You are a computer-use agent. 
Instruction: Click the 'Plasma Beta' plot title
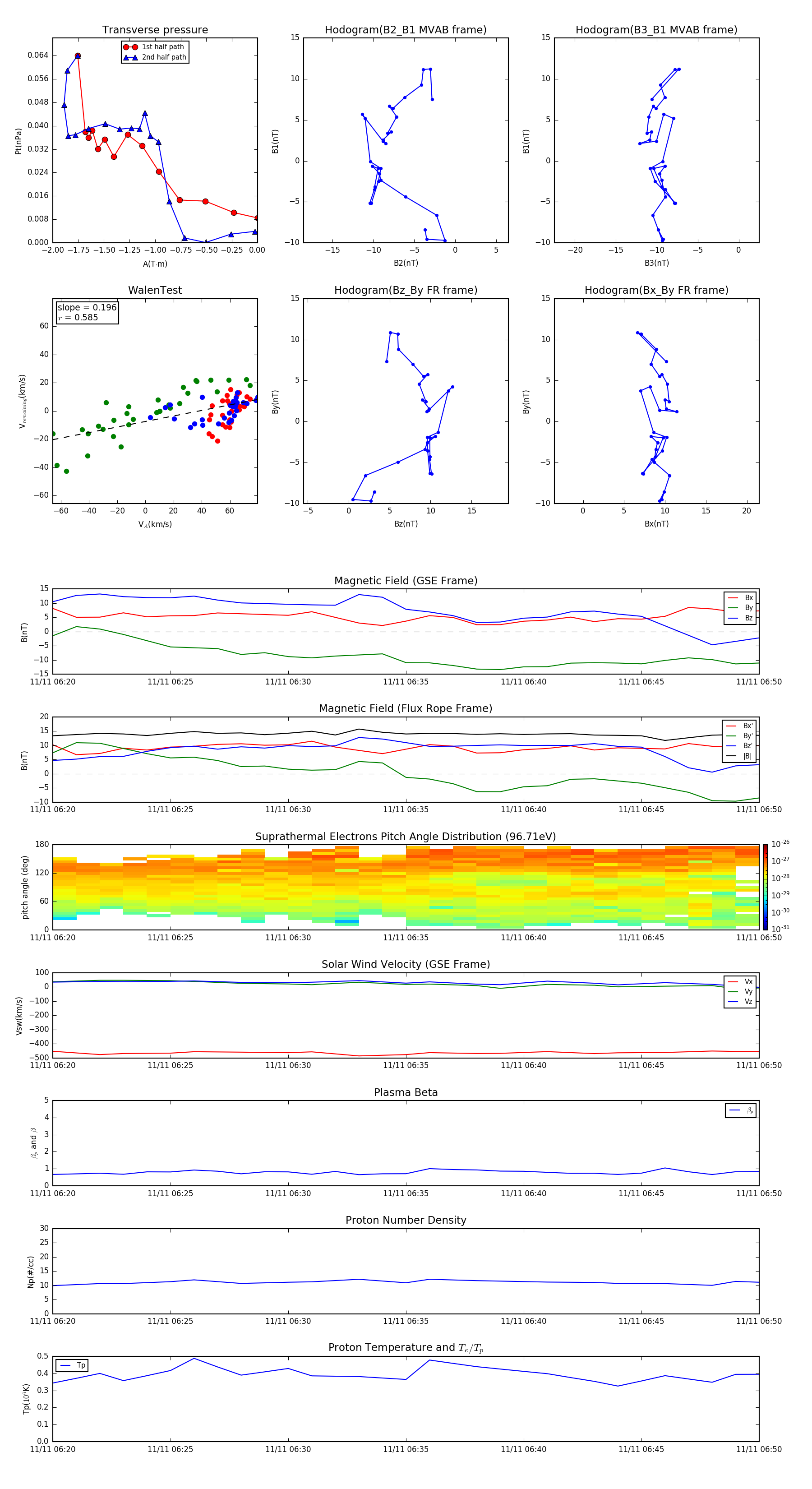406,1093
